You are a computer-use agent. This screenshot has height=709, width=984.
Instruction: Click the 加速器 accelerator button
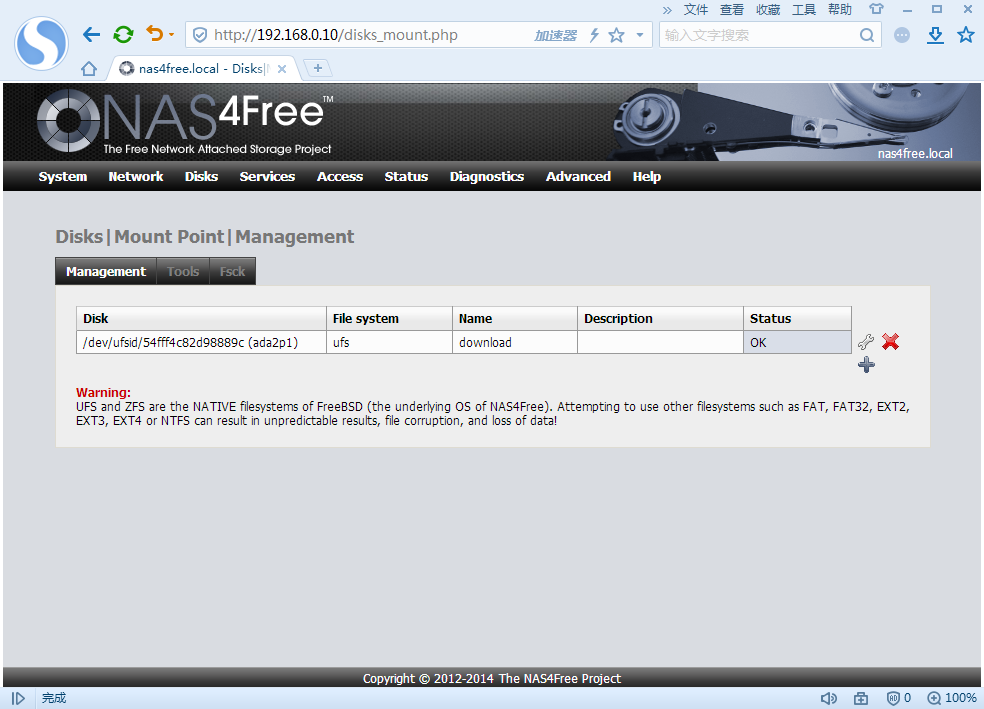(555, 36)
